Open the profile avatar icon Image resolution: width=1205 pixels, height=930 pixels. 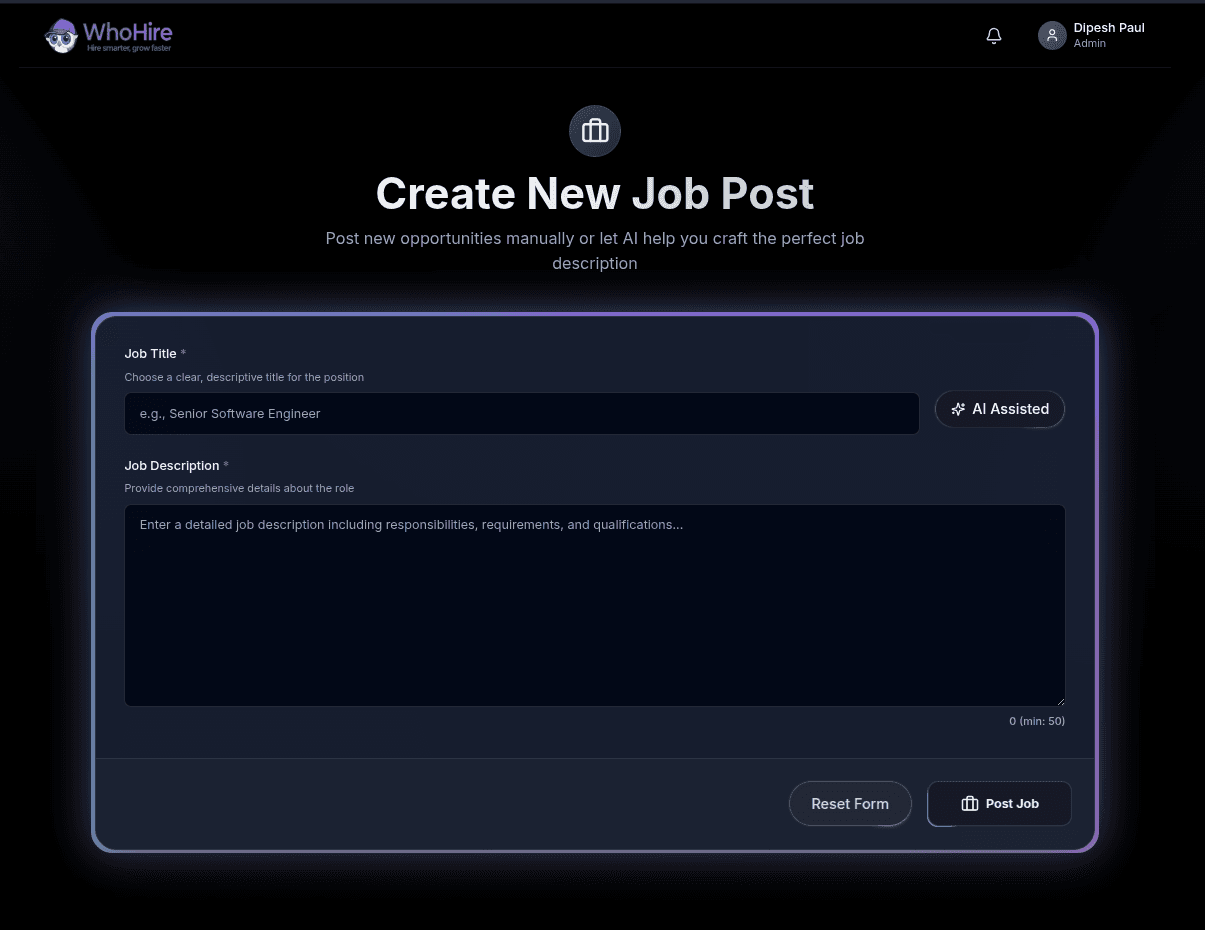[x=1051, y=35]
